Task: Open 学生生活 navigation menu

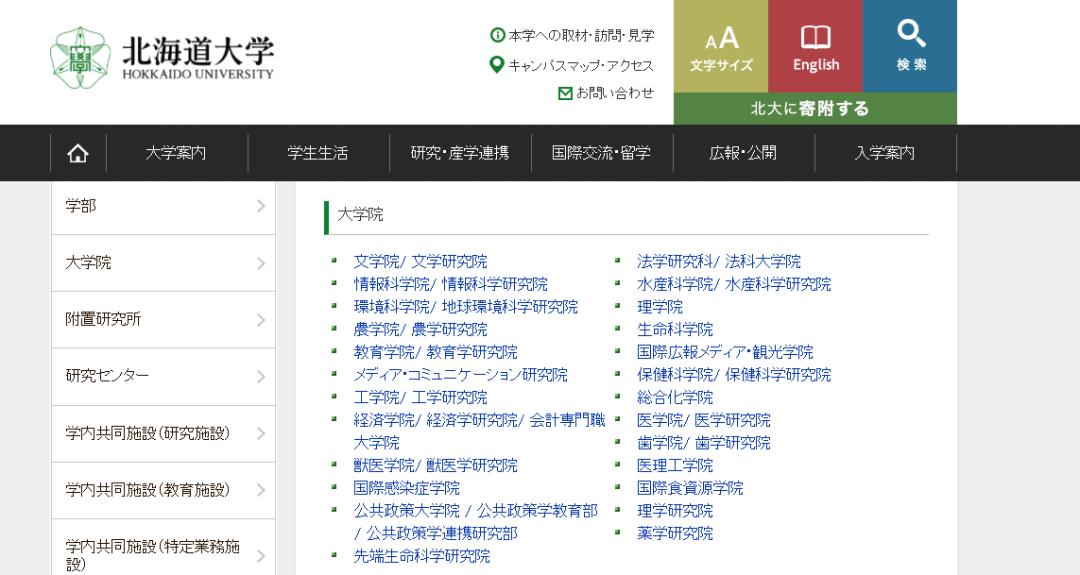Action: tap(318, 153)
